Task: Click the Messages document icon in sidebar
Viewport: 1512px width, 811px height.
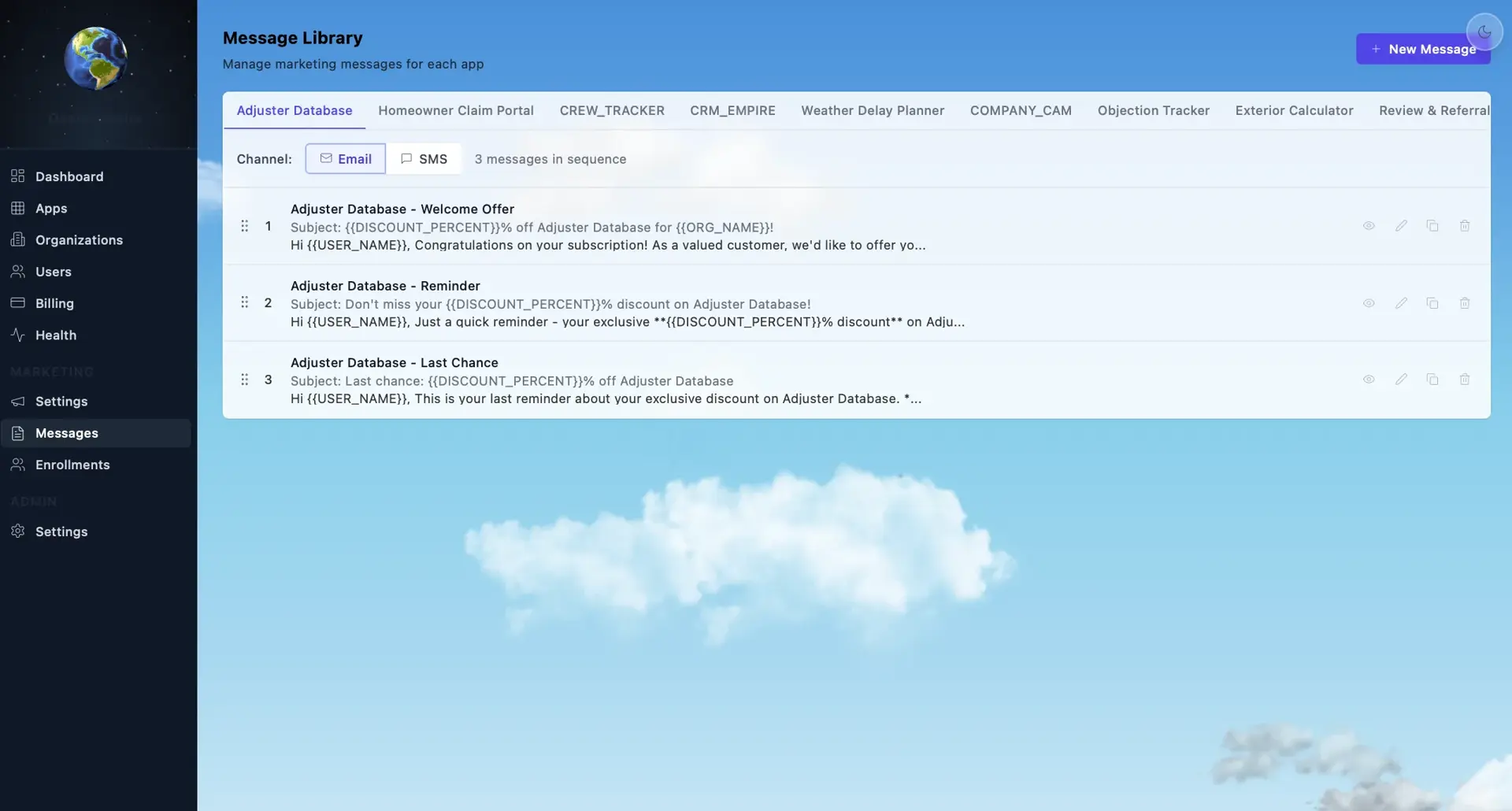Action: coord(17,433)
